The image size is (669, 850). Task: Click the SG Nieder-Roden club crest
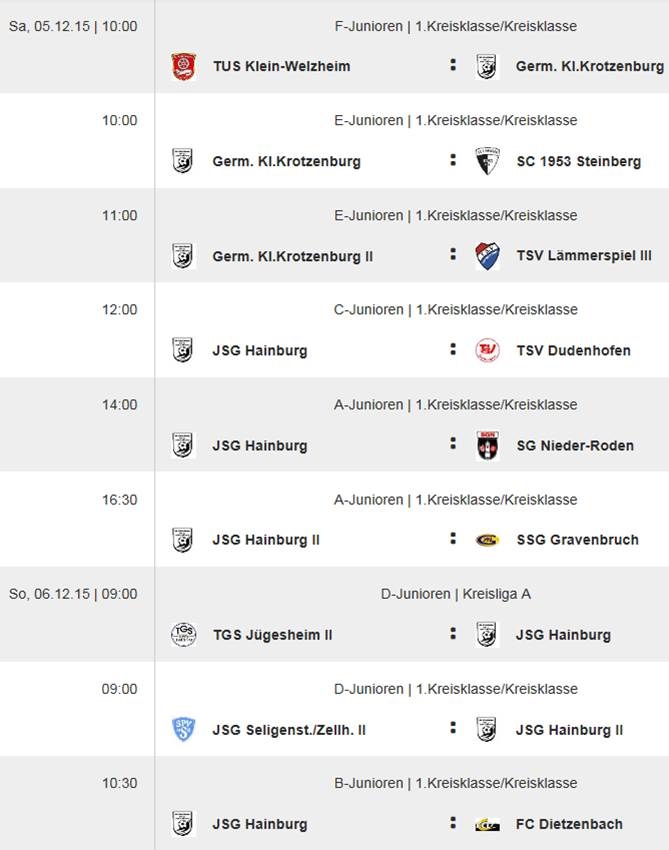[x=487, y=446]
